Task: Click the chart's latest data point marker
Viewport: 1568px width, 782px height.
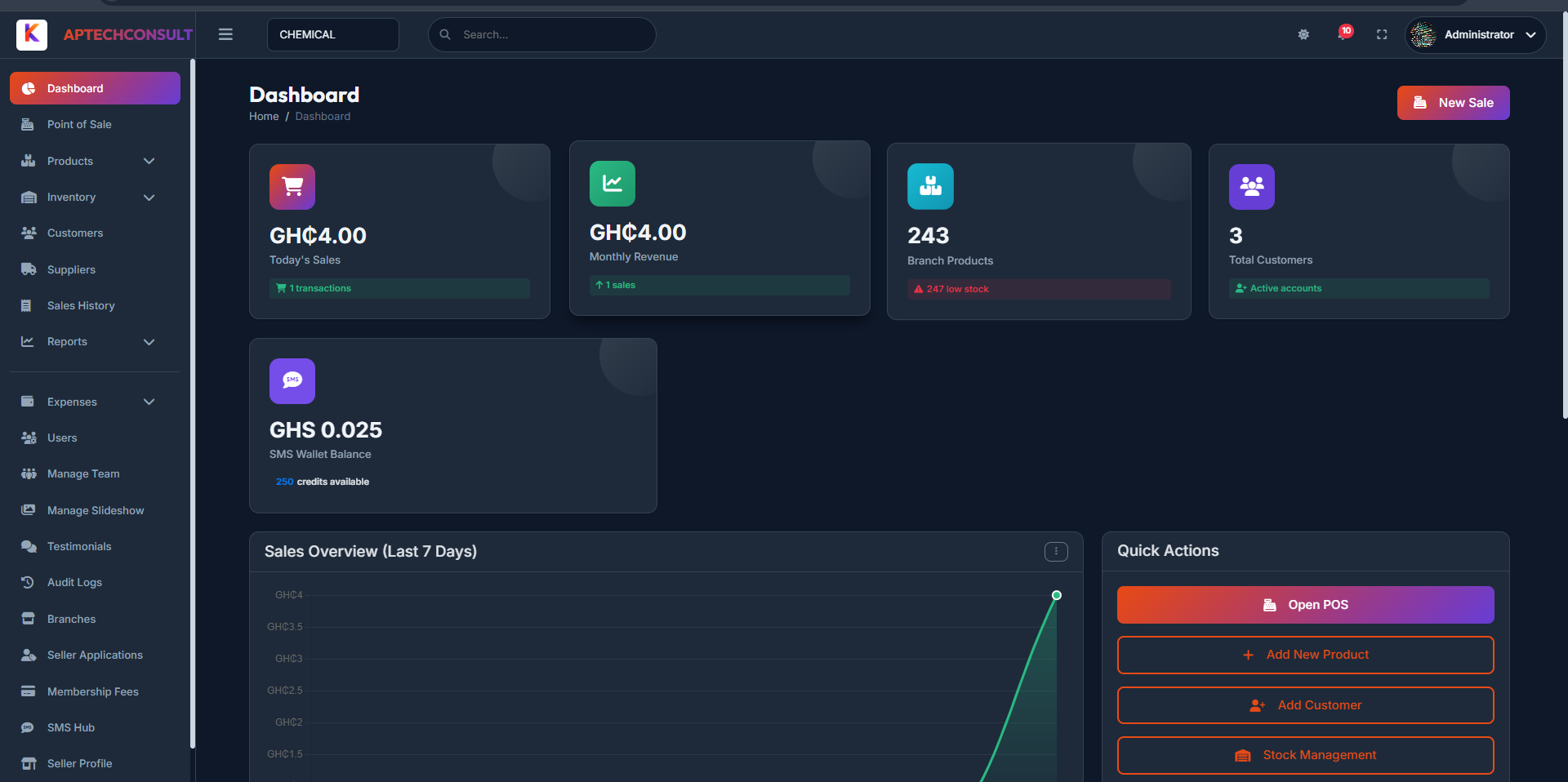Action: click(1056, 595)
